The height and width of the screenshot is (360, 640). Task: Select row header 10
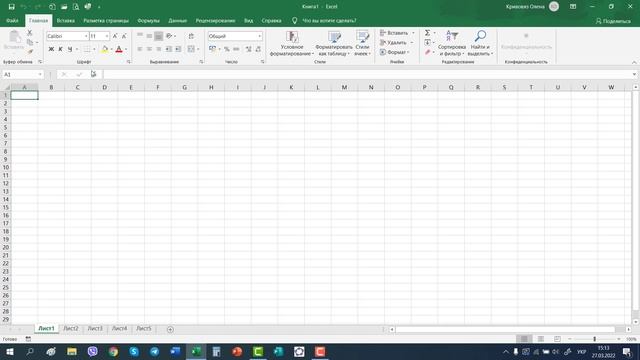[x=6, y=167]
